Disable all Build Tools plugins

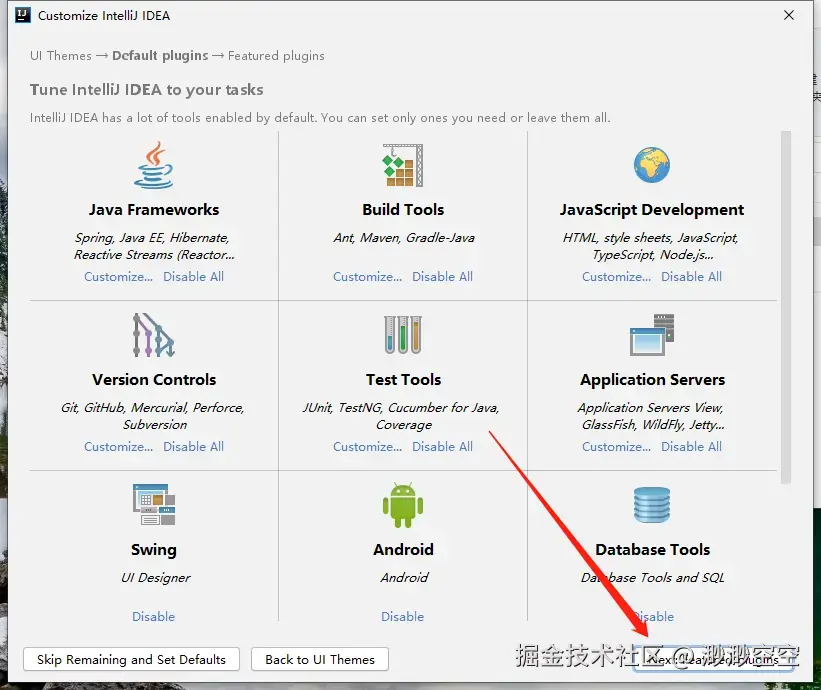tap(442, 276)
